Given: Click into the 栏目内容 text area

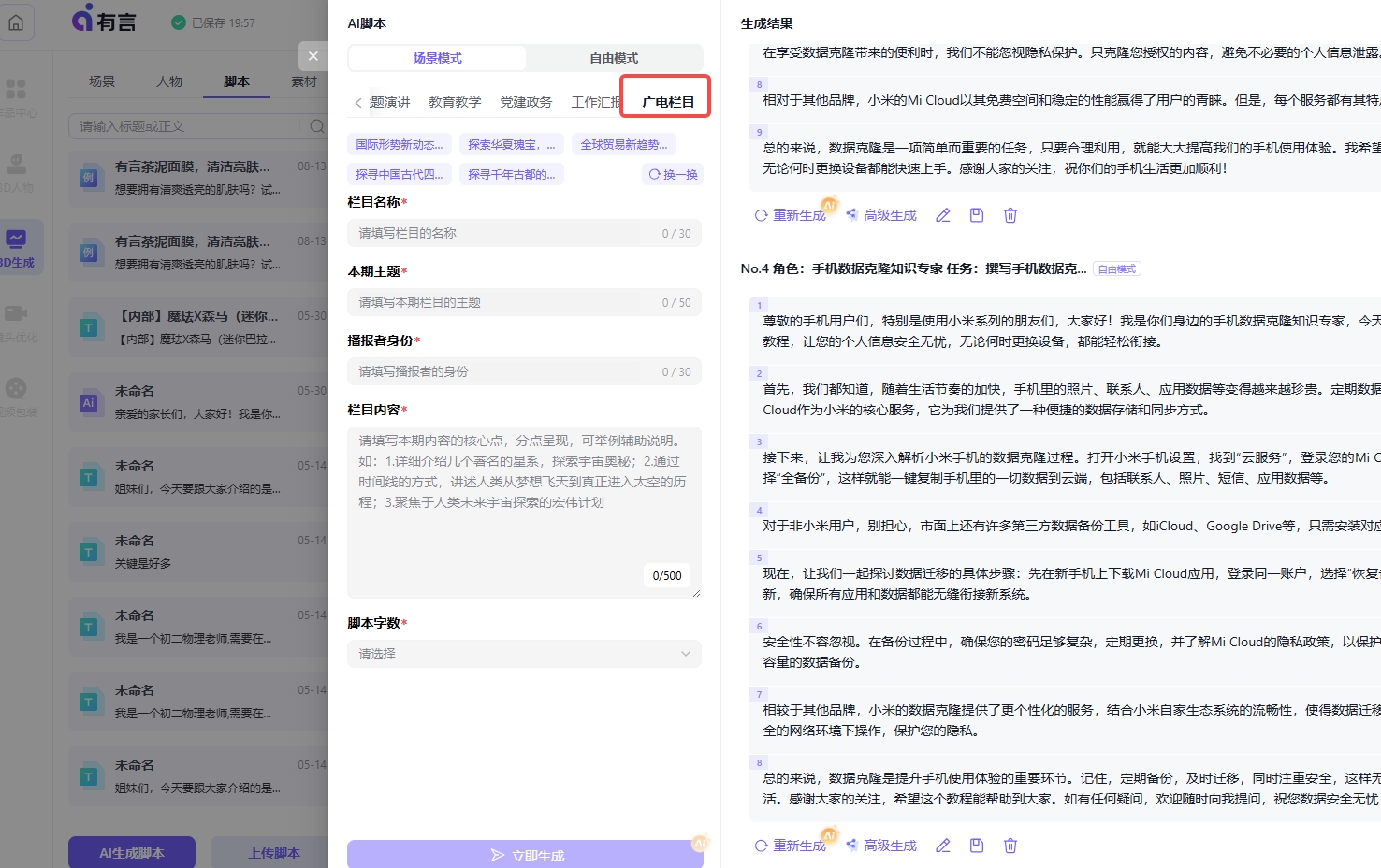Looking at the screenshot, I should pos(524,512).
